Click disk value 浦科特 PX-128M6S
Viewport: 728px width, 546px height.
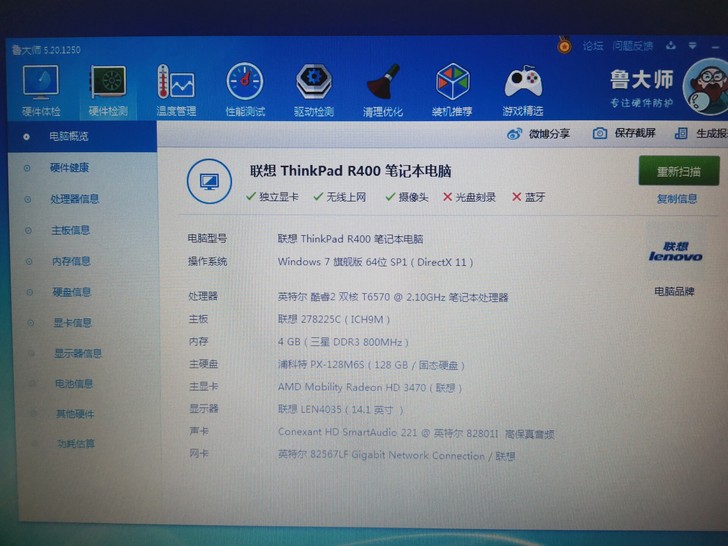371,365
